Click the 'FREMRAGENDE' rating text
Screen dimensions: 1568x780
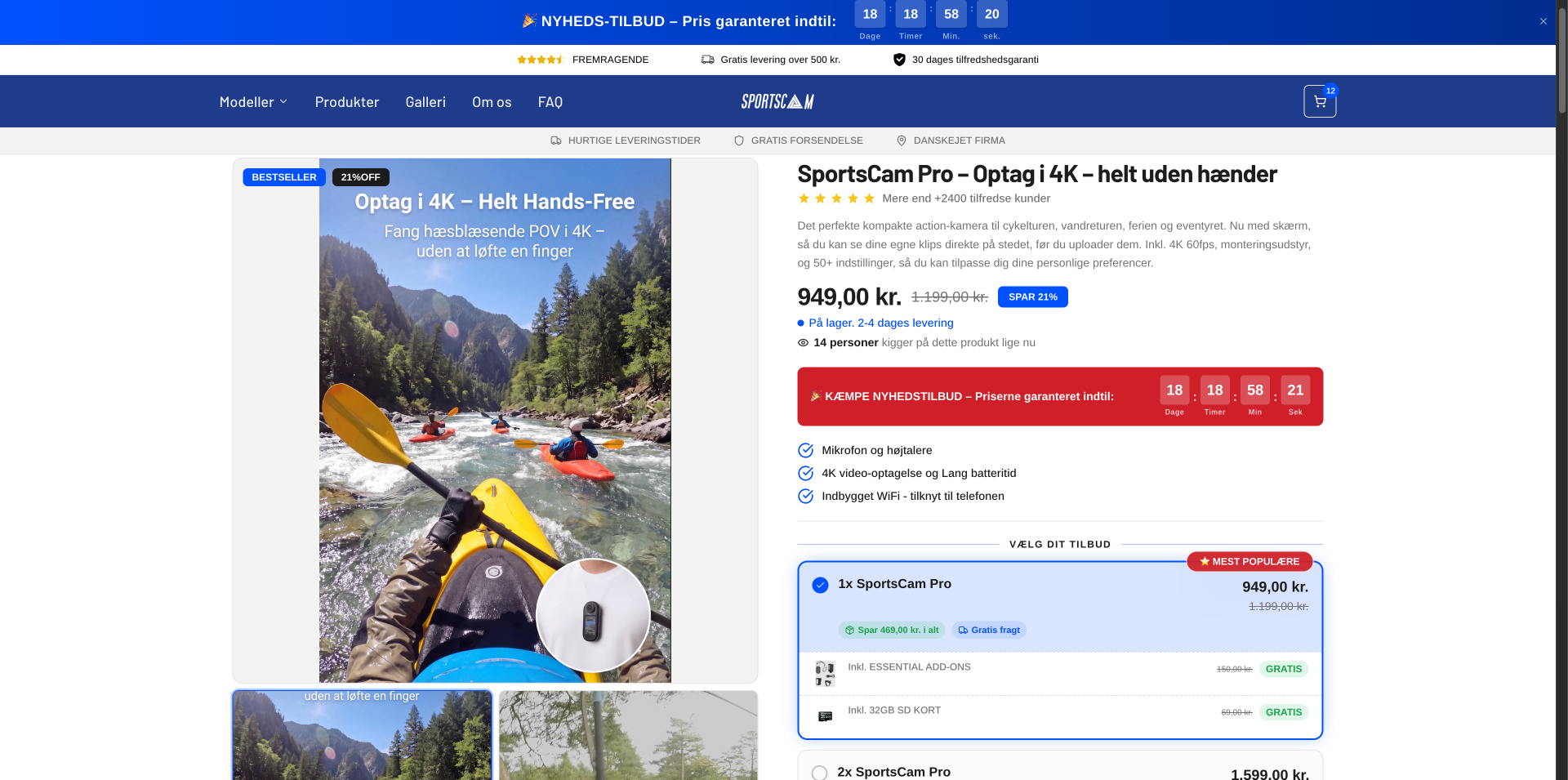(x=610, y=60)
